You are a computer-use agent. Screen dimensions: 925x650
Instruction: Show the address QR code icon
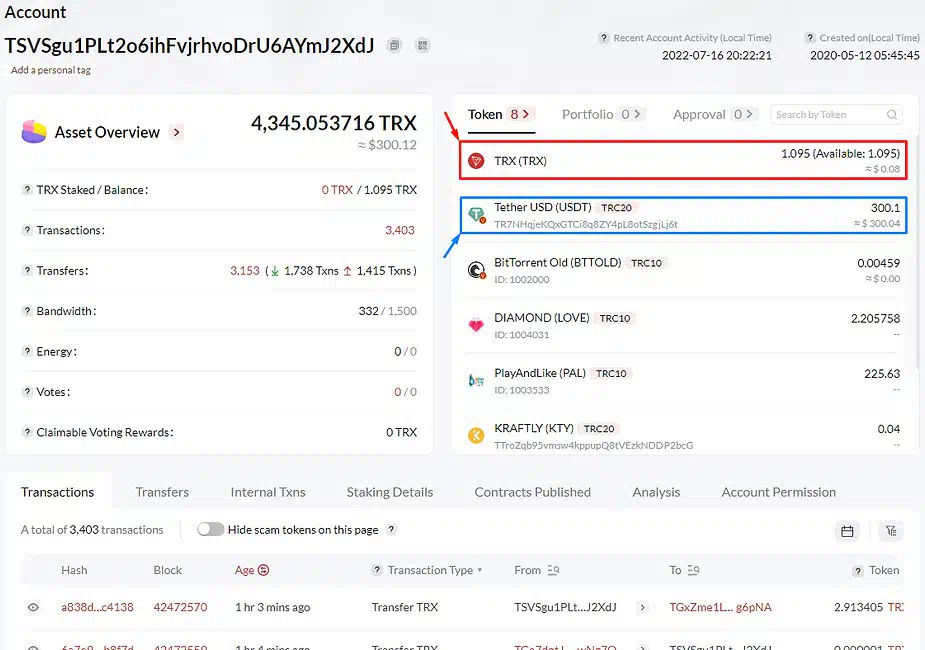422,45
